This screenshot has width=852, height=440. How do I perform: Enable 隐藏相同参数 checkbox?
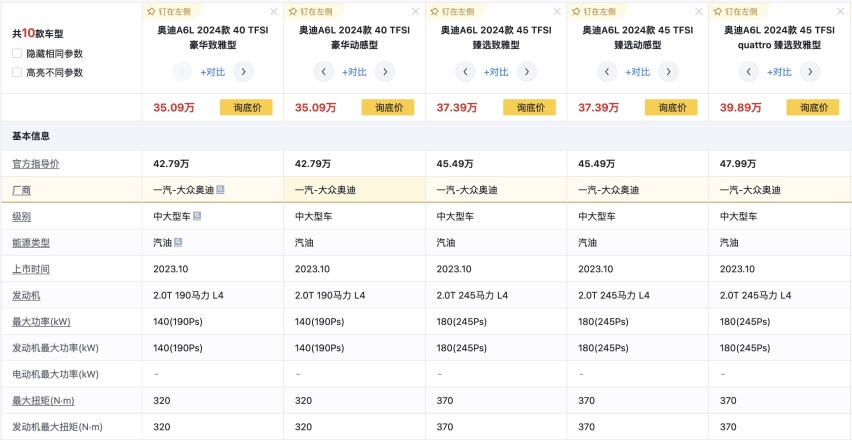coord(17,53)
